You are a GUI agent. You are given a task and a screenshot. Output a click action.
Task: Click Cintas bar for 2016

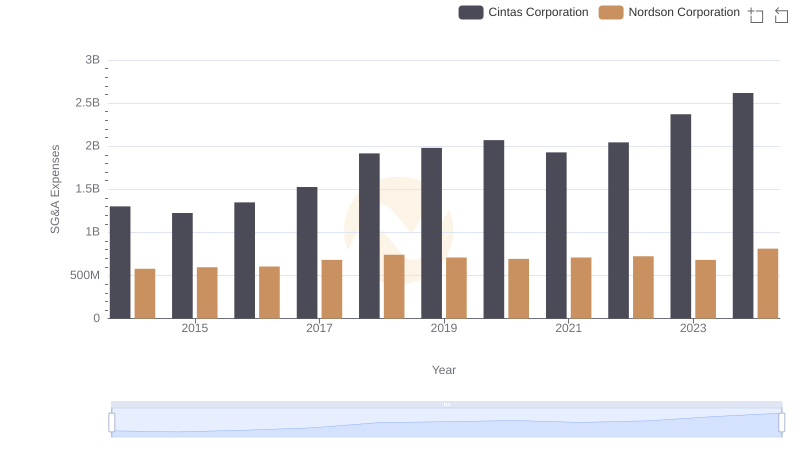coord(245,260)
